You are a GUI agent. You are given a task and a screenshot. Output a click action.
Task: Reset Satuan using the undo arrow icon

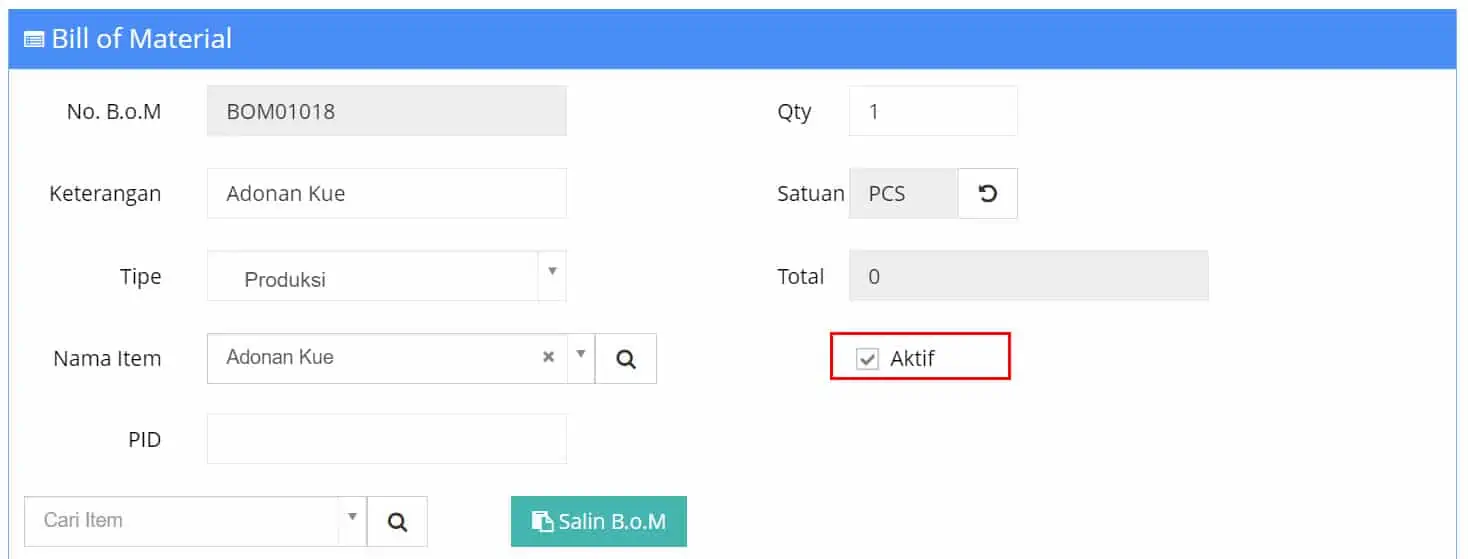coord(988,193)
